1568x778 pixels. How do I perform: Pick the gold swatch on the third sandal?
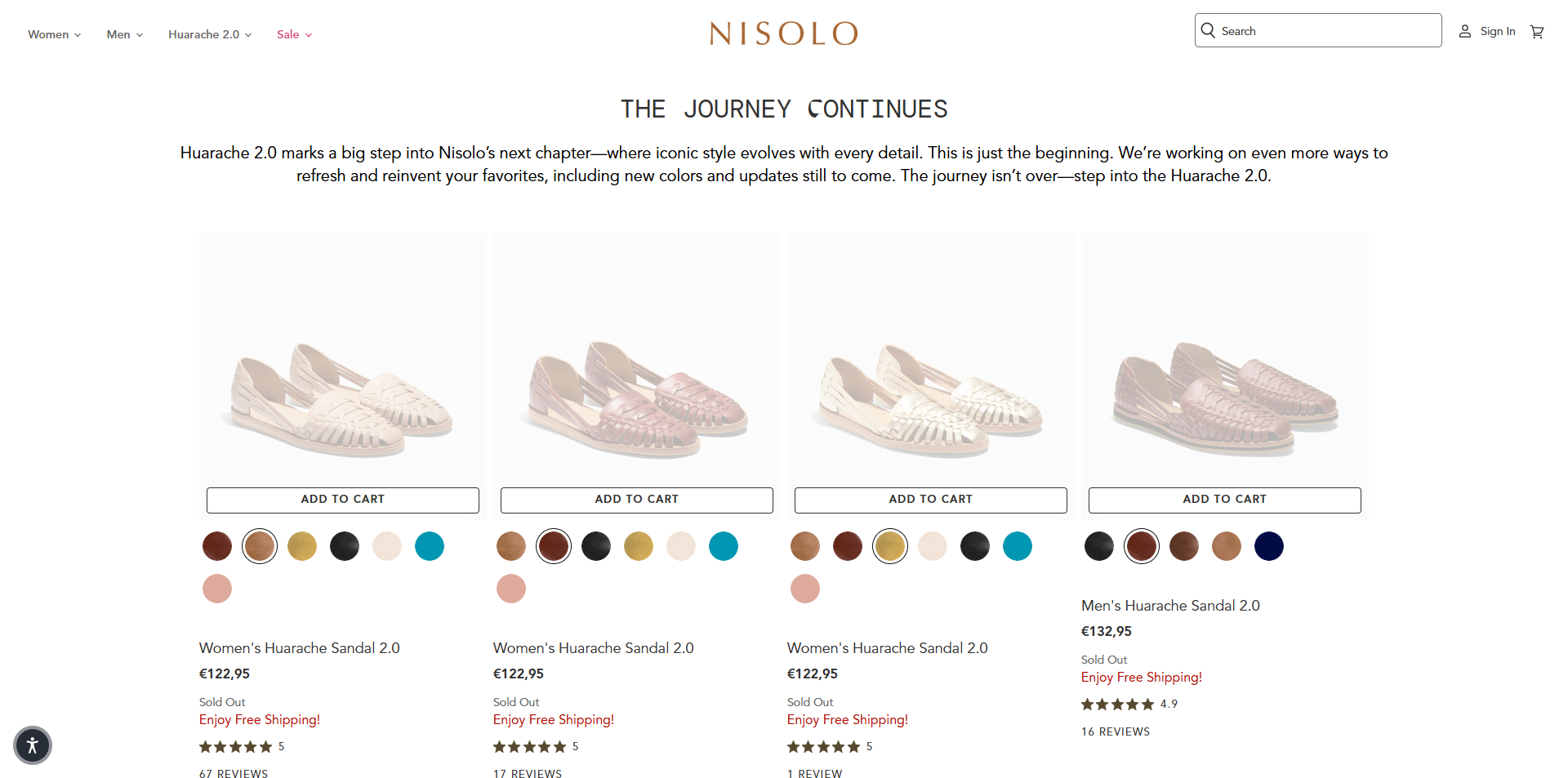coord(890,546)
